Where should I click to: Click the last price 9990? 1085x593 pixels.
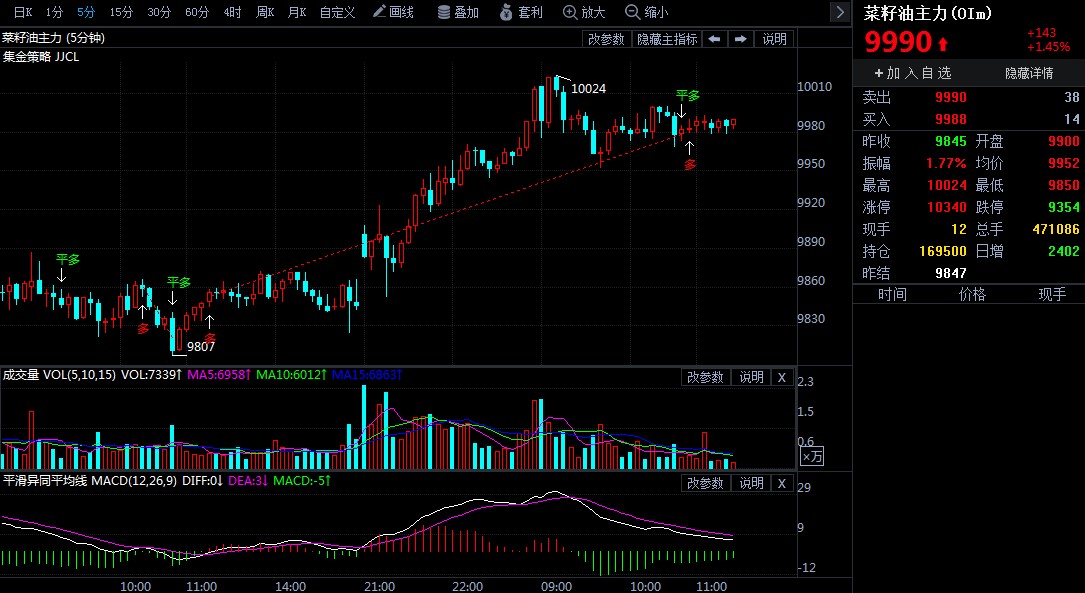pyautogui.click(x=898, y=43)
